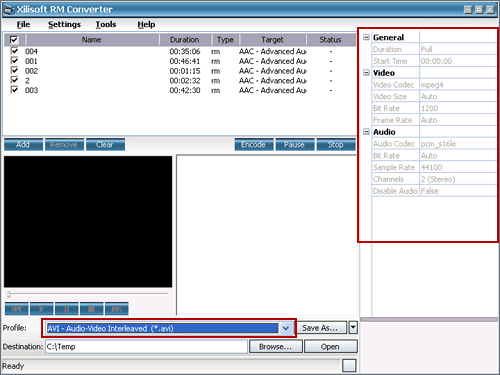
Task: Open the Save As dropdown arrow
Action: (x=353, y=328)
